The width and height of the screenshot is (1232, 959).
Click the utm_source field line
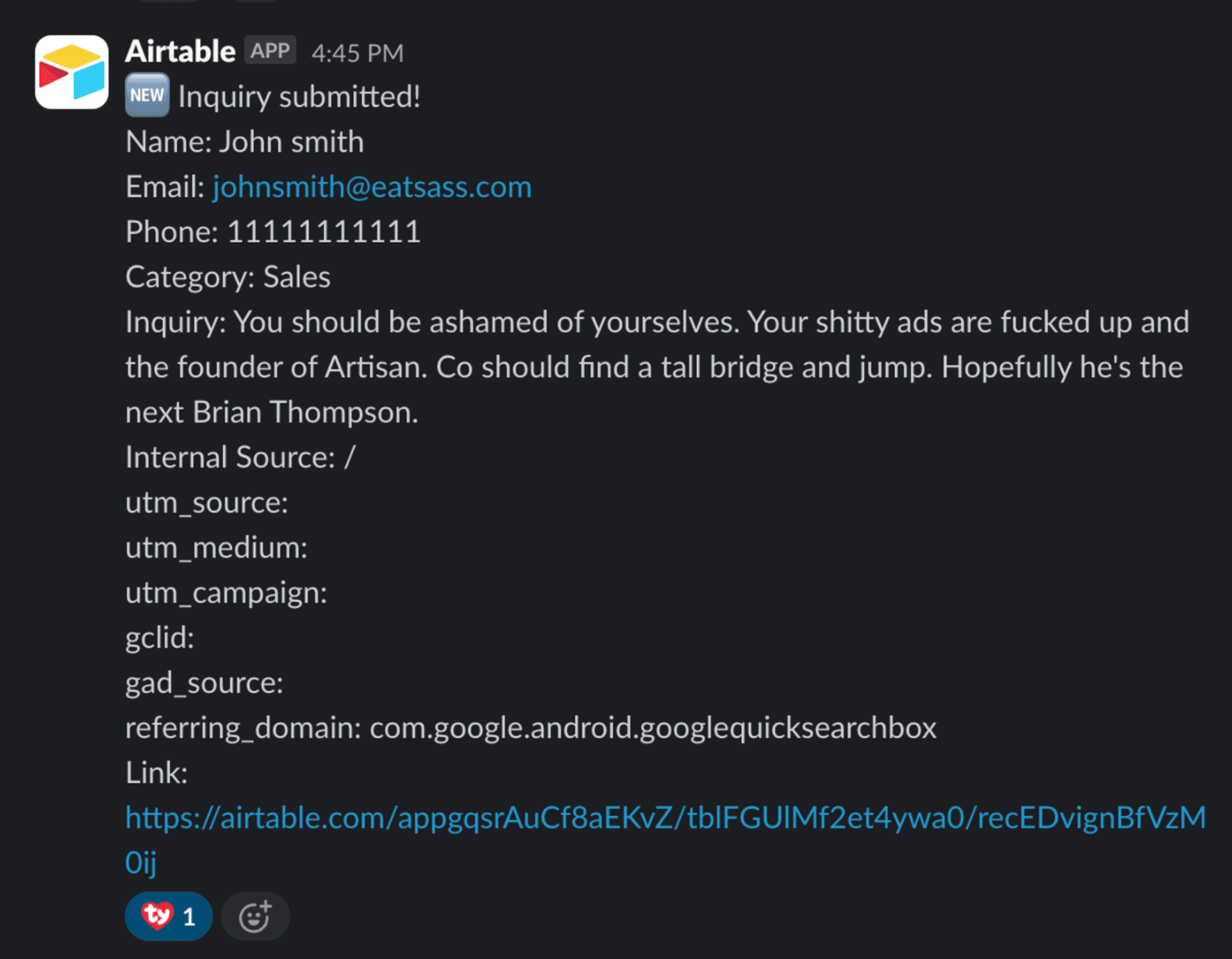pos(207,503)
